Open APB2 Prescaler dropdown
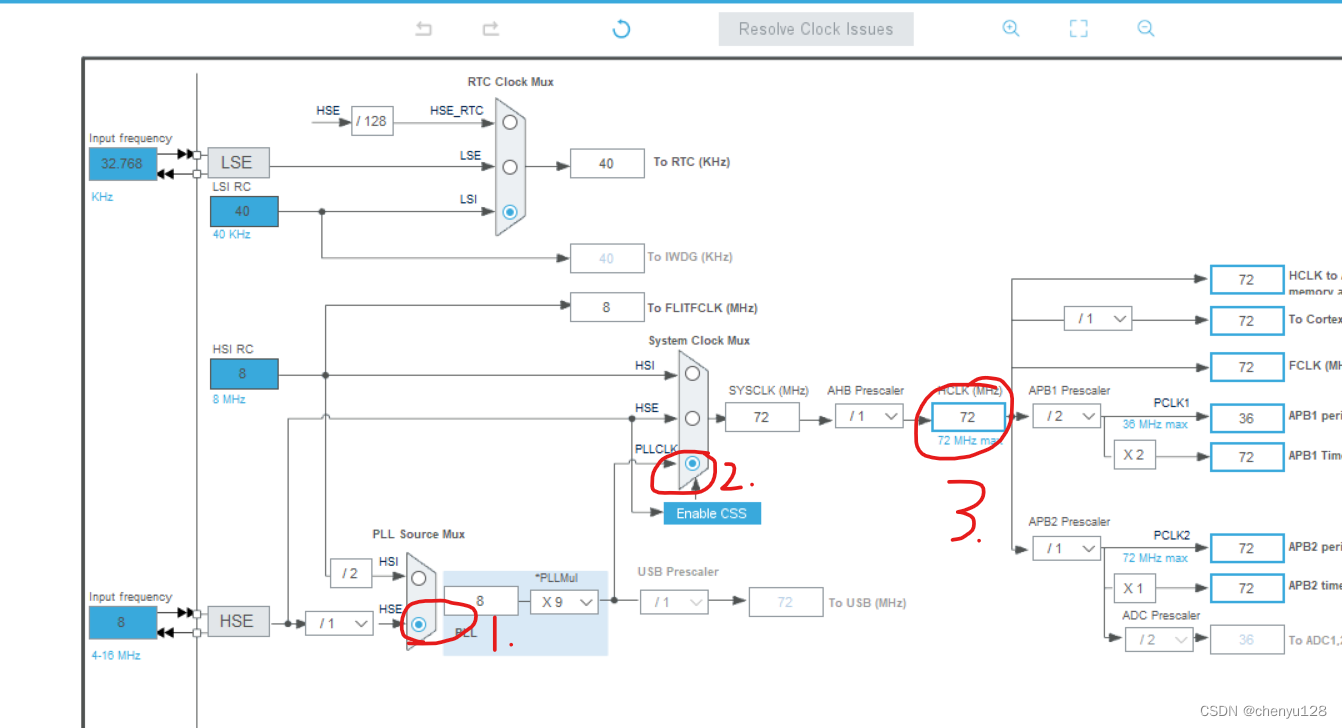This screenshot has width=1342, height=728. [1067, 548]
